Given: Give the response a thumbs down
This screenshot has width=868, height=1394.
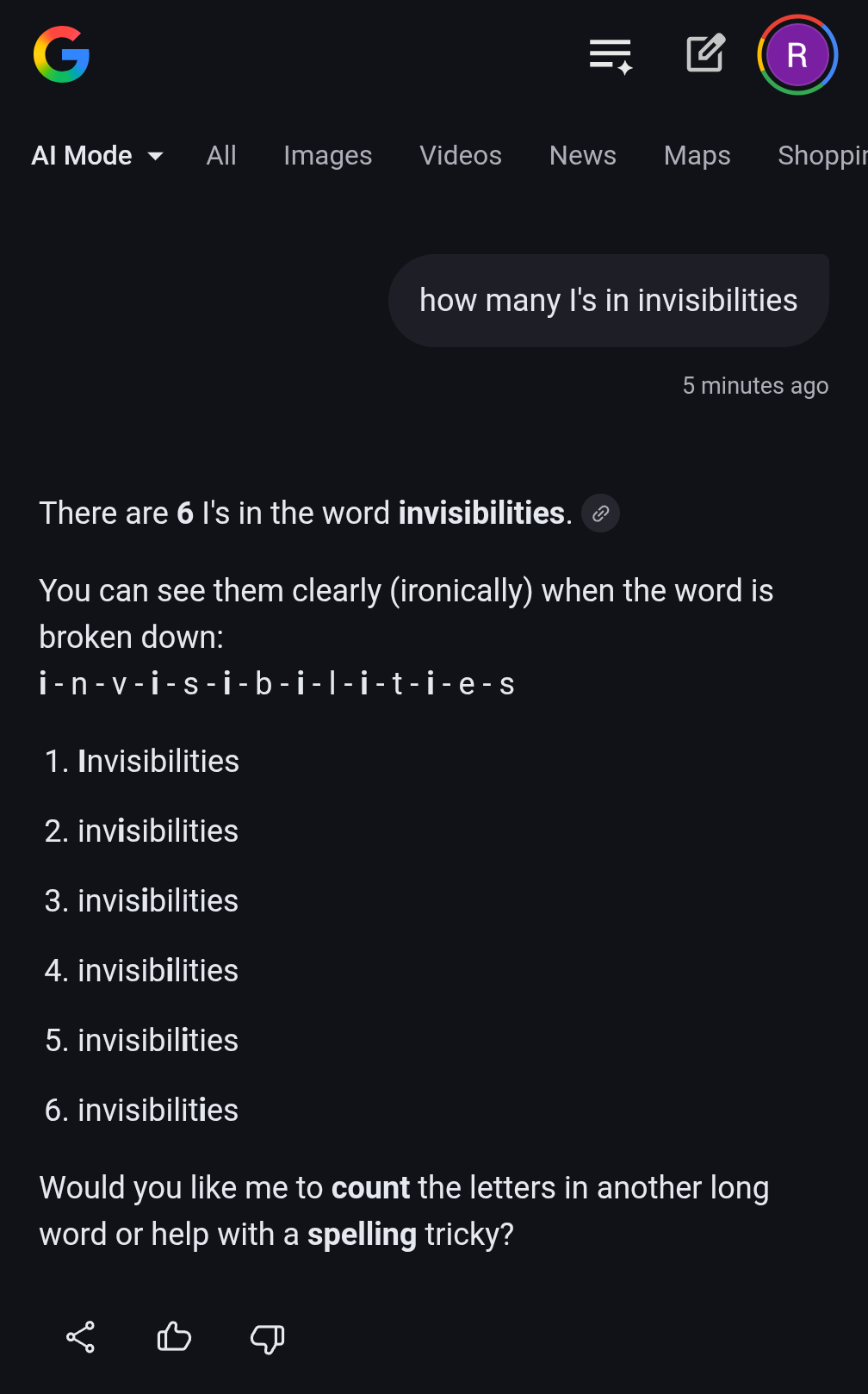Looking at the screenshot, I should pos(267,1338).
